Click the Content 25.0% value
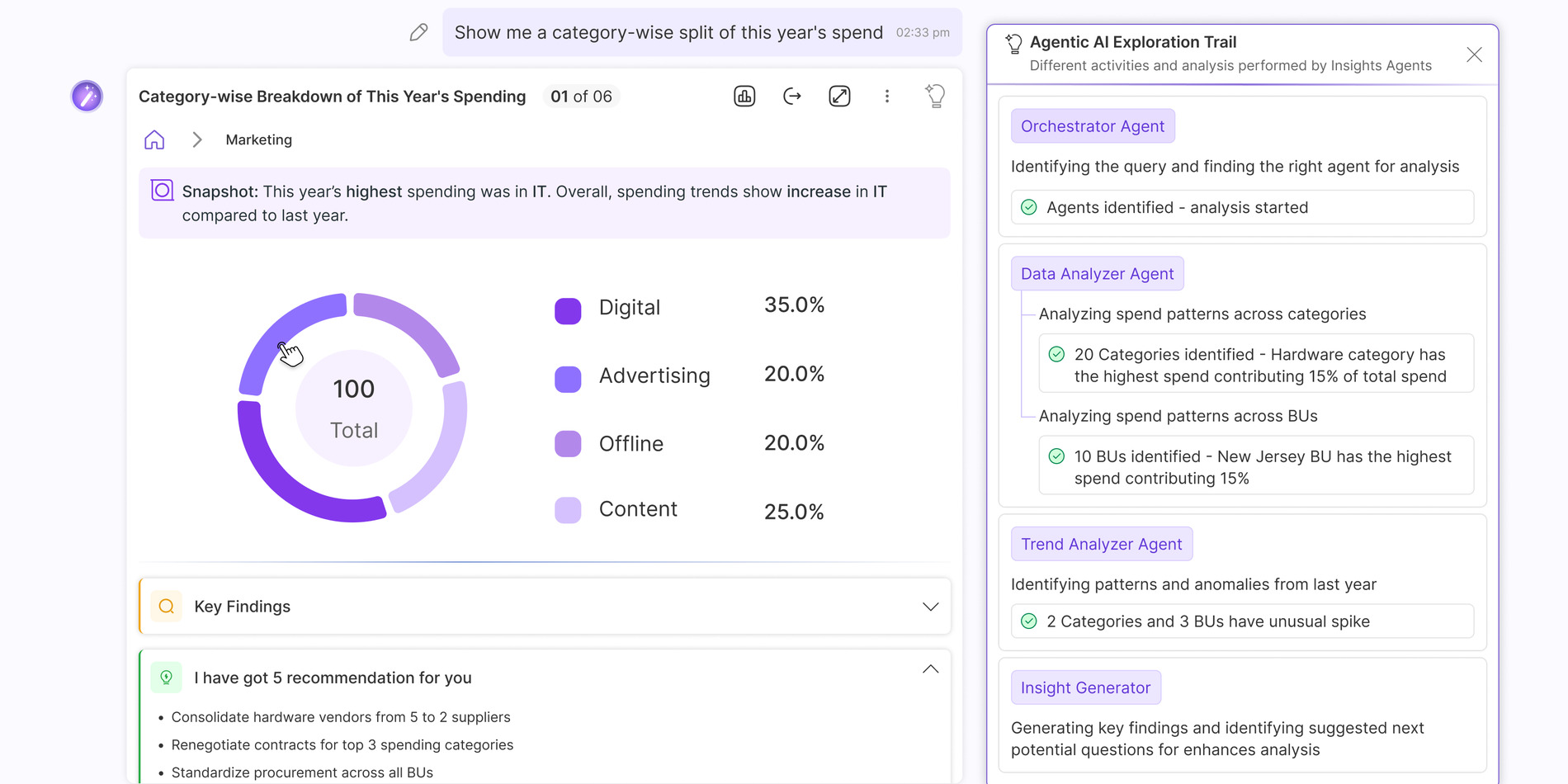 point(794,512)
